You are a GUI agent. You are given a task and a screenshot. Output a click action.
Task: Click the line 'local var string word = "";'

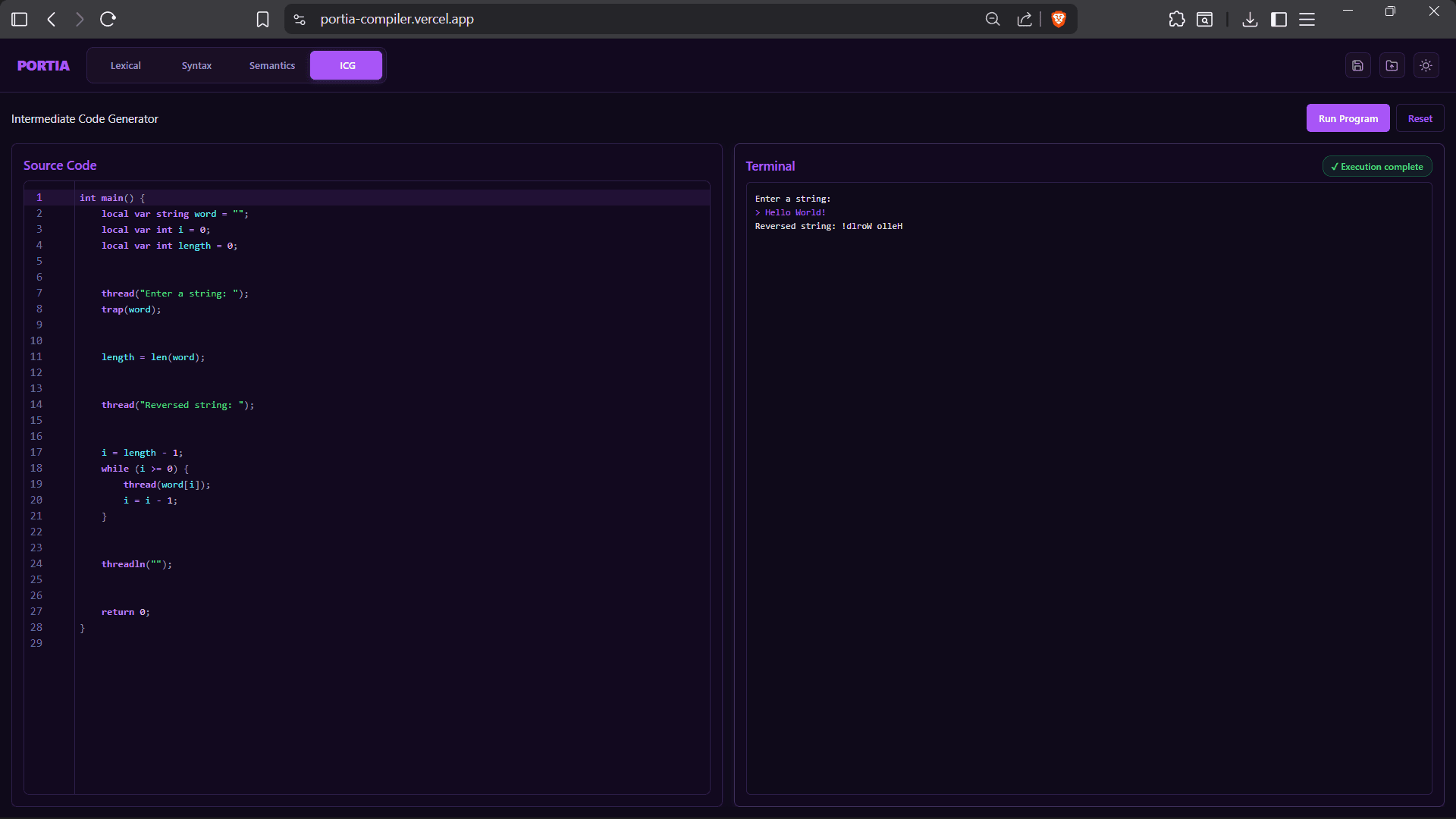tap(175, 214)
